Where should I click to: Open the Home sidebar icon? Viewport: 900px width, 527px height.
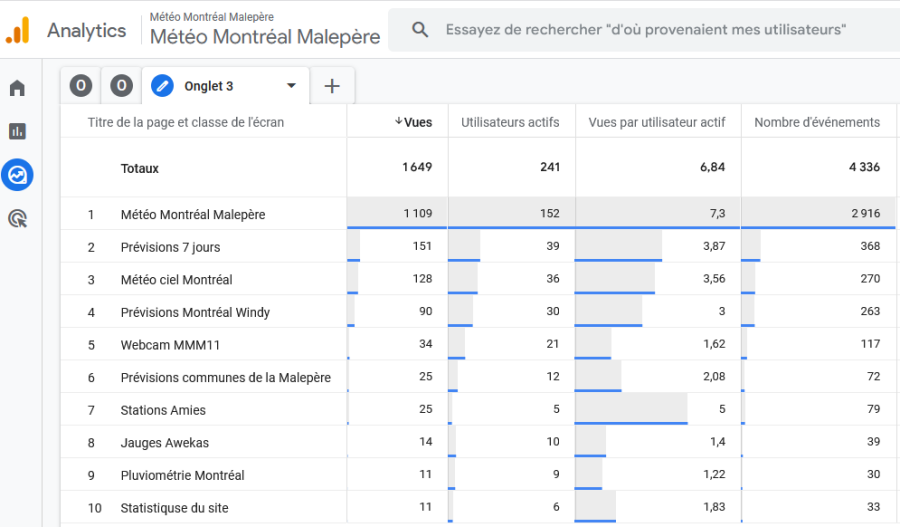point(17,88)
